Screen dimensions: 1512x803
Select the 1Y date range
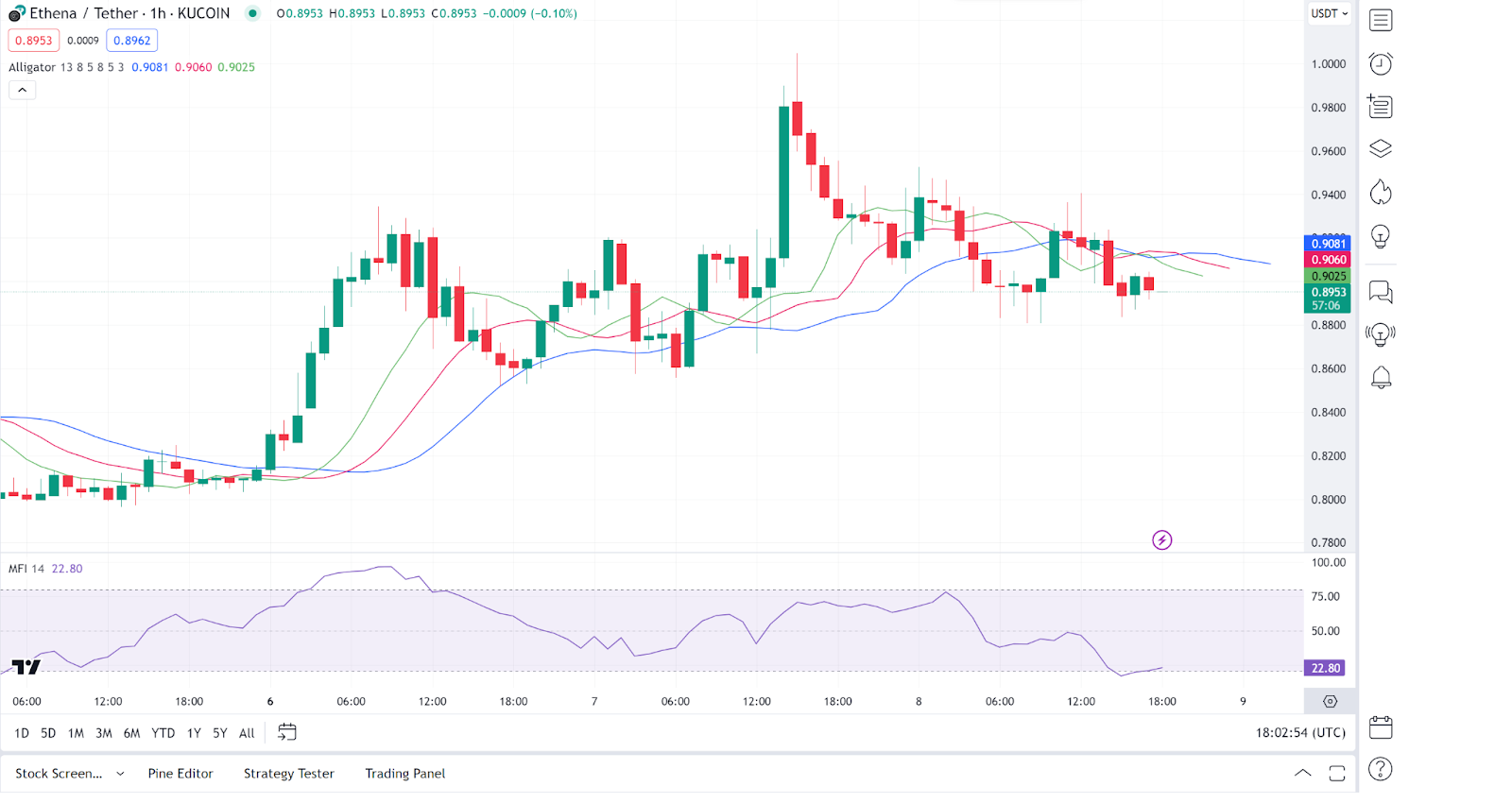[194, 733]
